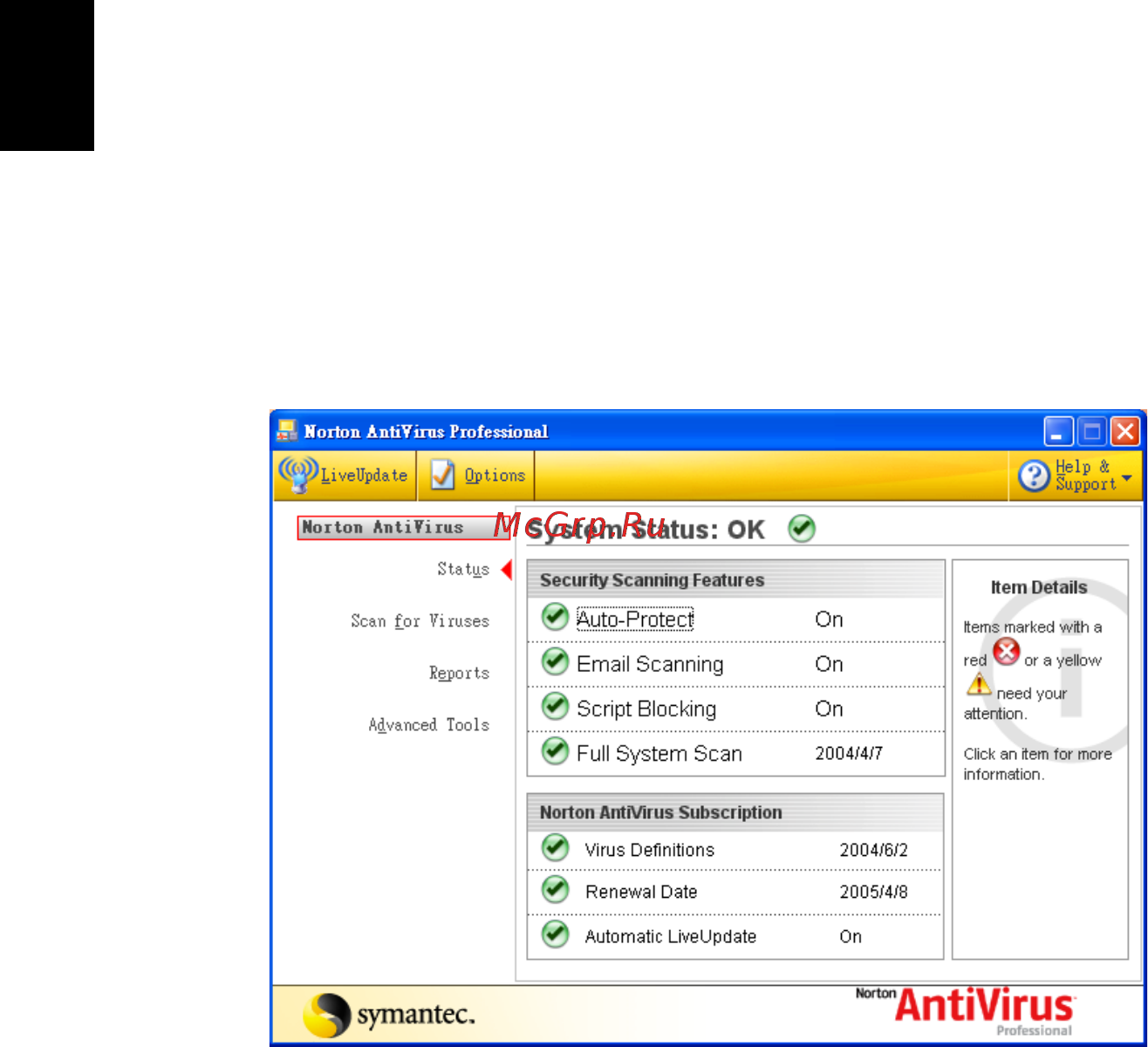
Task: Open the Help & Support dropdown arrow
Action: [1127, 478]
